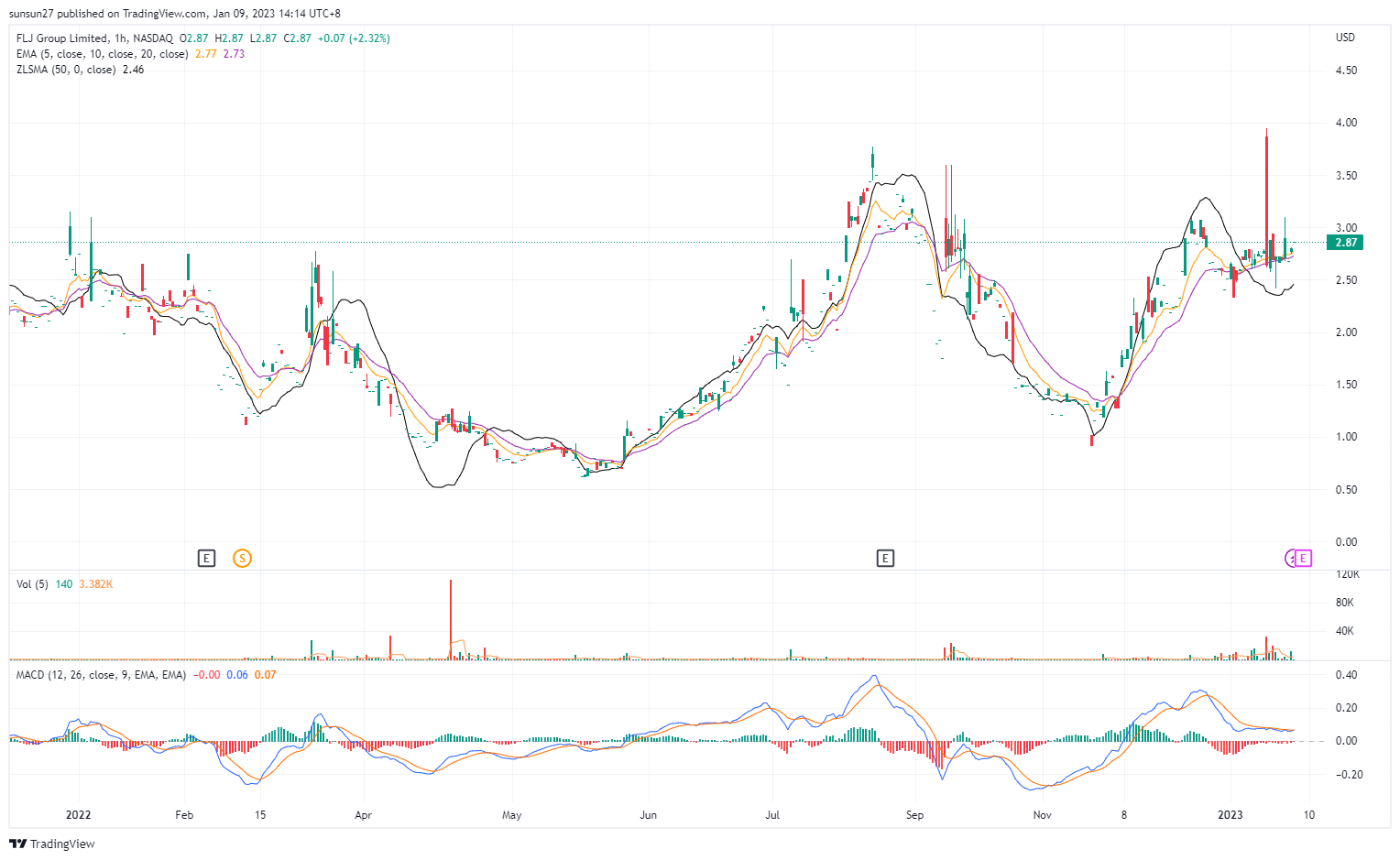Click the L2.87 low value

coord(264,38)
